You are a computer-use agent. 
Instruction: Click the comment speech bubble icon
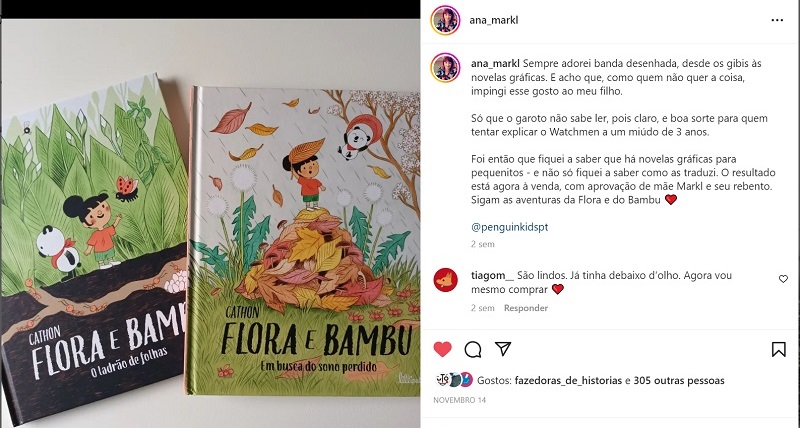pyautogui.click(x=473, y=349)
